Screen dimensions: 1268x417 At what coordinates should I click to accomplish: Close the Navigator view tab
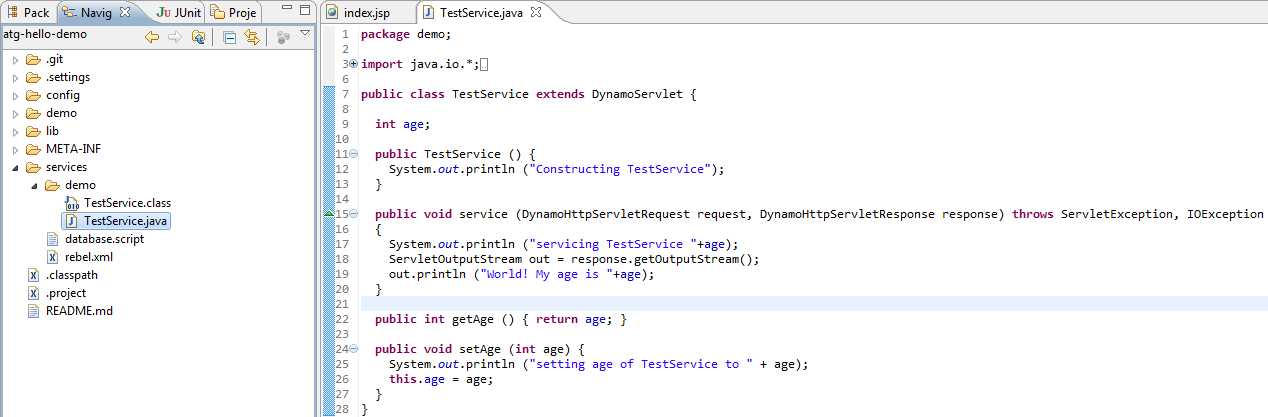(124, 13)
